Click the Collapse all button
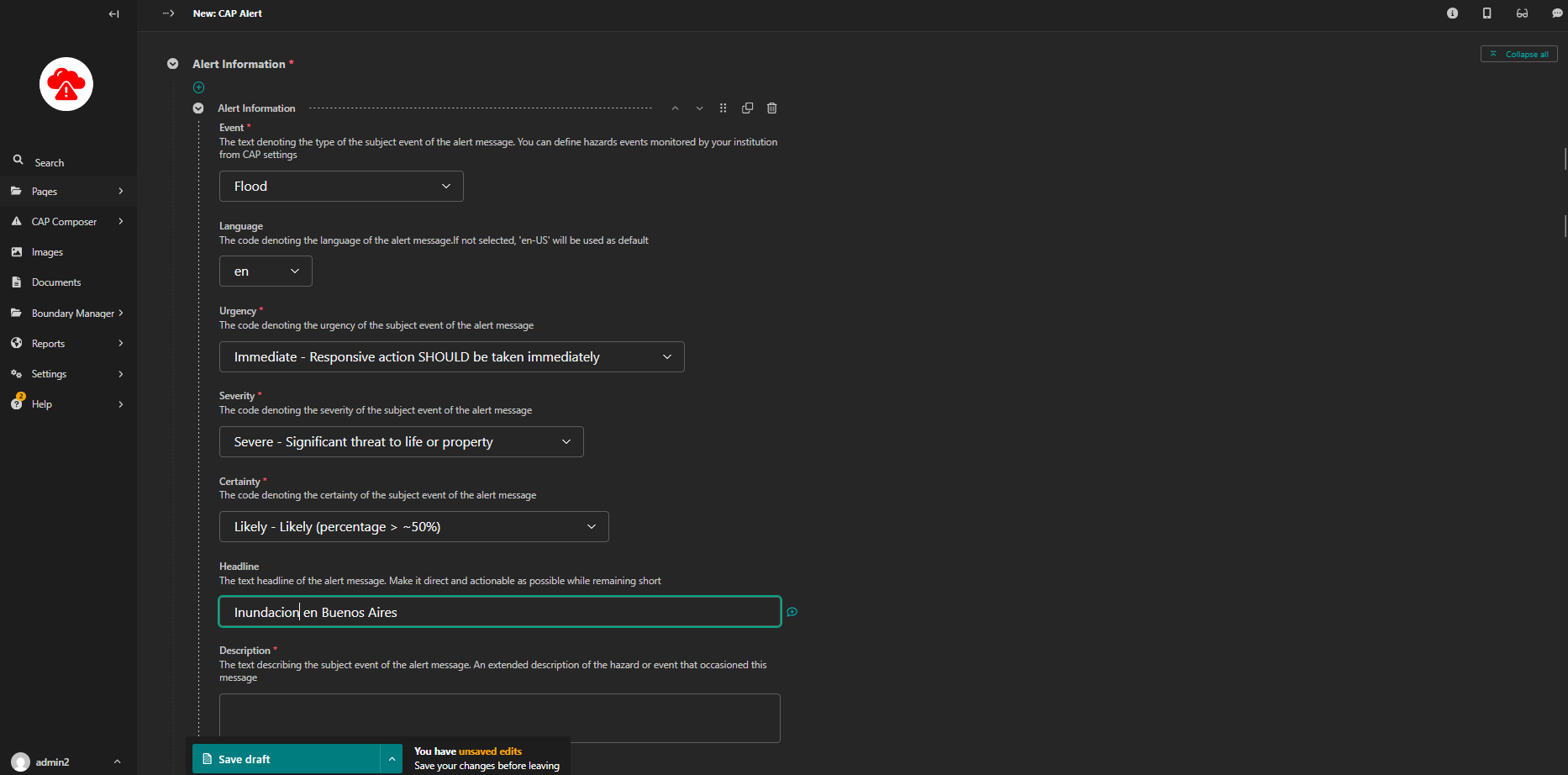 pyautogui.click(x=1519, y=54)
